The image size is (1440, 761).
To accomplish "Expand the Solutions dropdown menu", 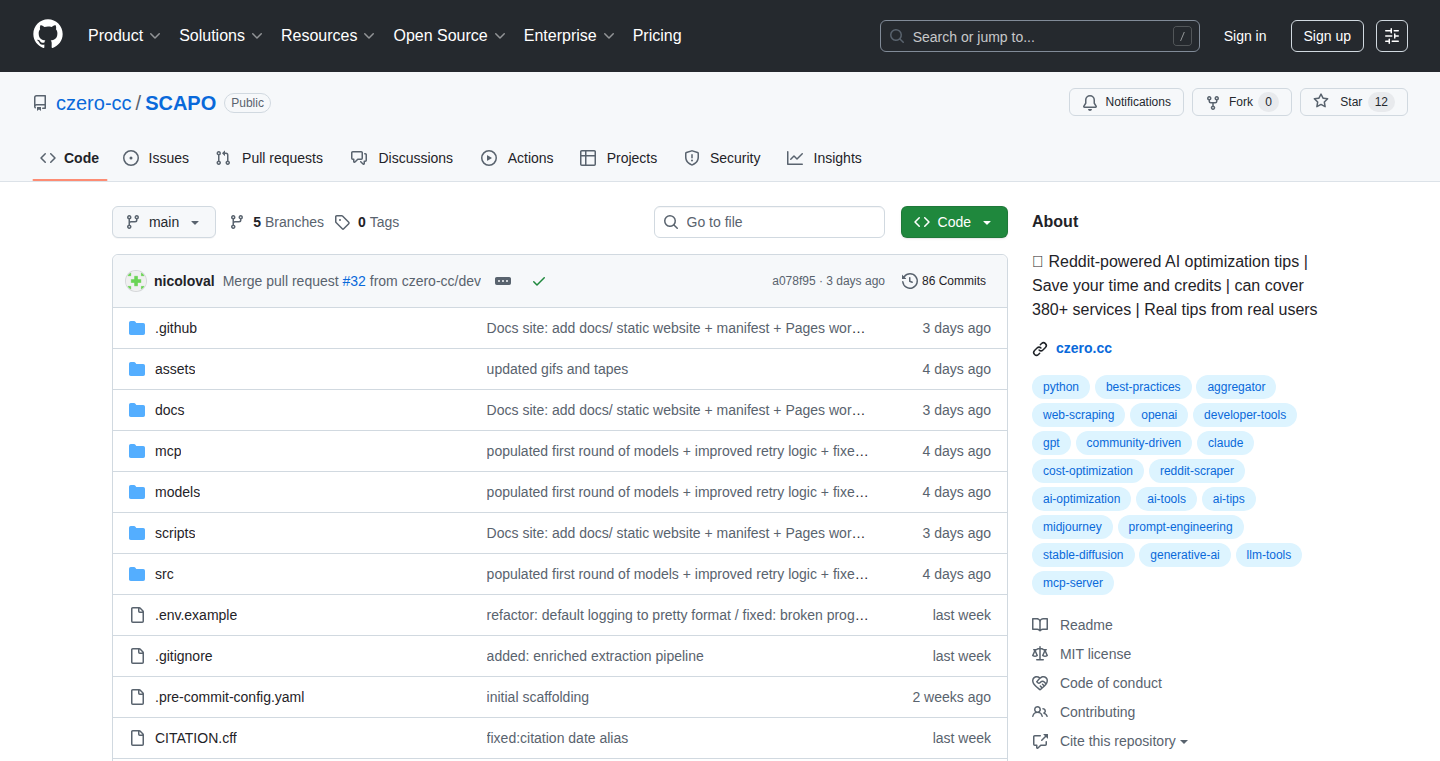I will click(221, 36).
